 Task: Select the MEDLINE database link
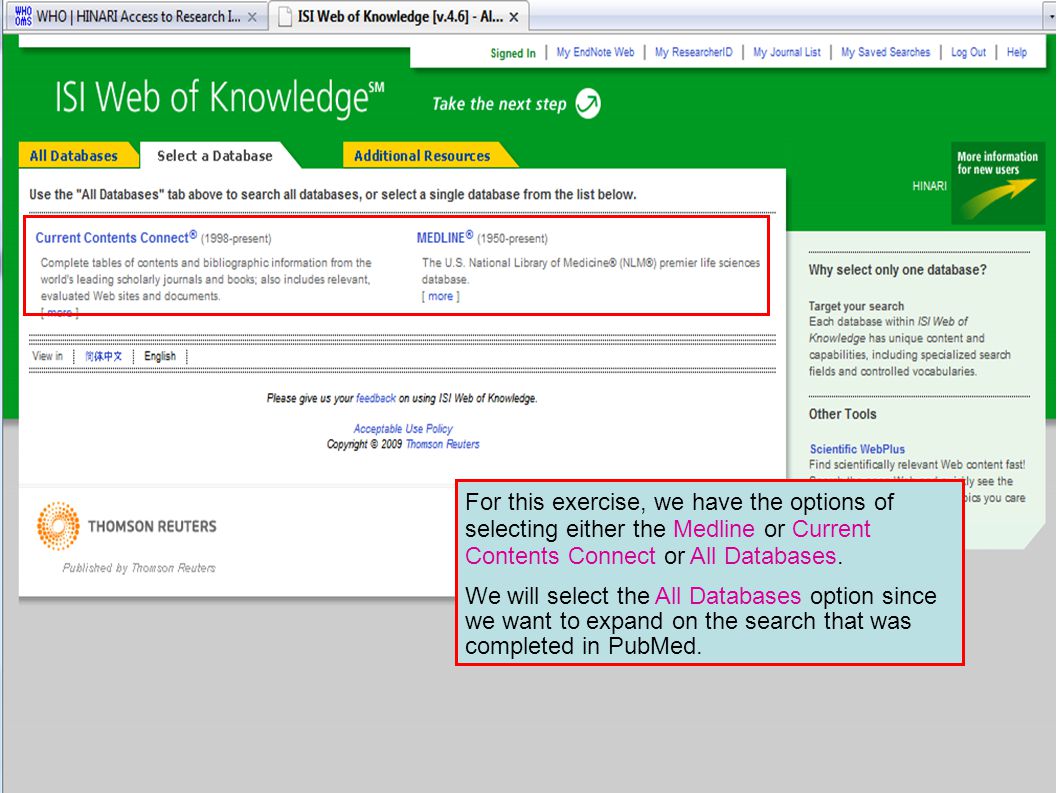(445, 238)
